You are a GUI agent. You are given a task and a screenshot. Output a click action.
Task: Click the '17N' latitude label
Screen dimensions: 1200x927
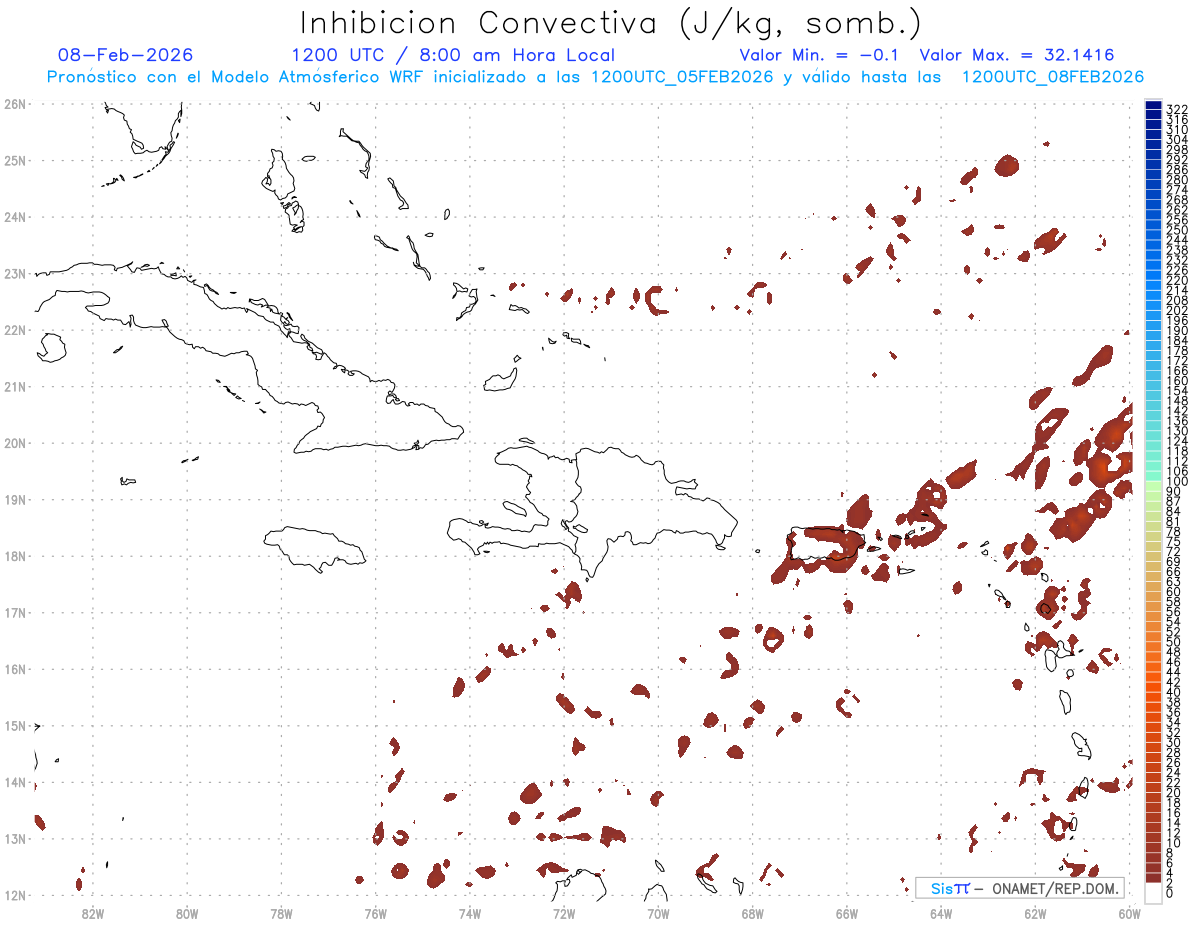pyautogui.click(x=15, y=612)
